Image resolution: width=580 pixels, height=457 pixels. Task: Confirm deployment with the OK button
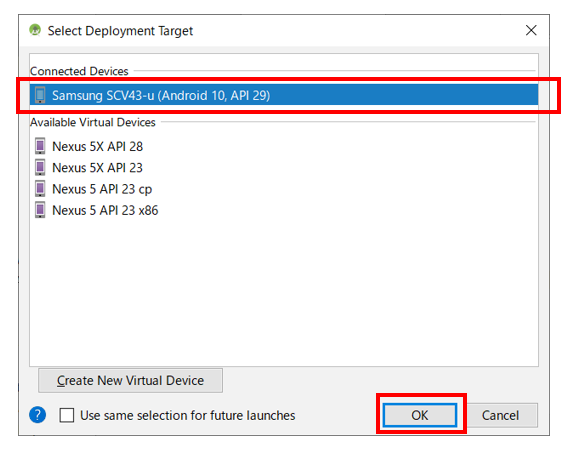point(420,415)
